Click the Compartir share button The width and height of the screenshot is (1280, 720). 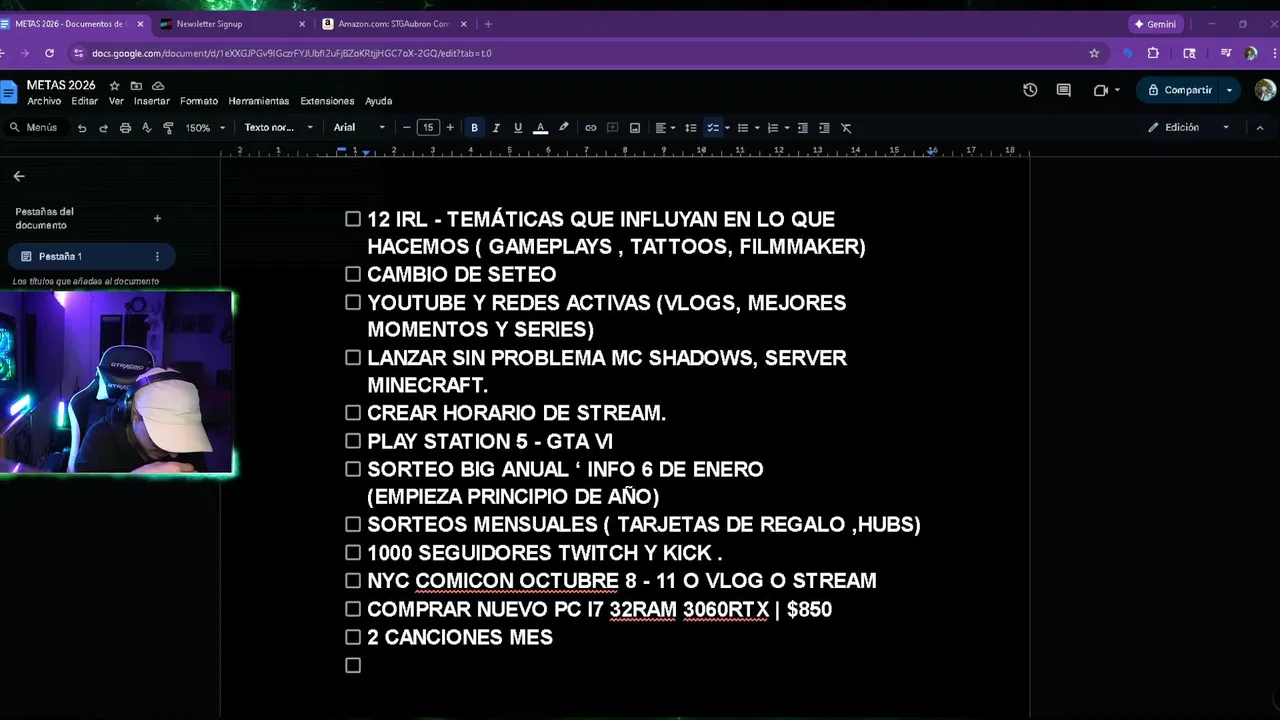point(1180,90)
